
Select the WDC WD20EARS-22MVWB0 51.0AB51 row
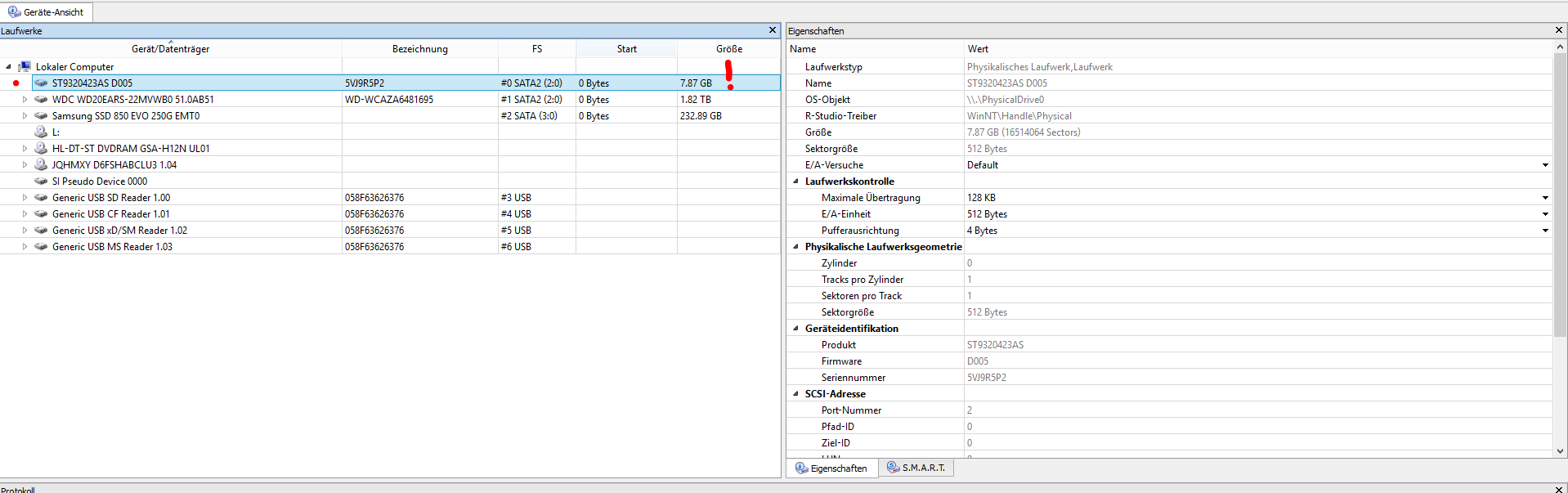tap(390, 100)
